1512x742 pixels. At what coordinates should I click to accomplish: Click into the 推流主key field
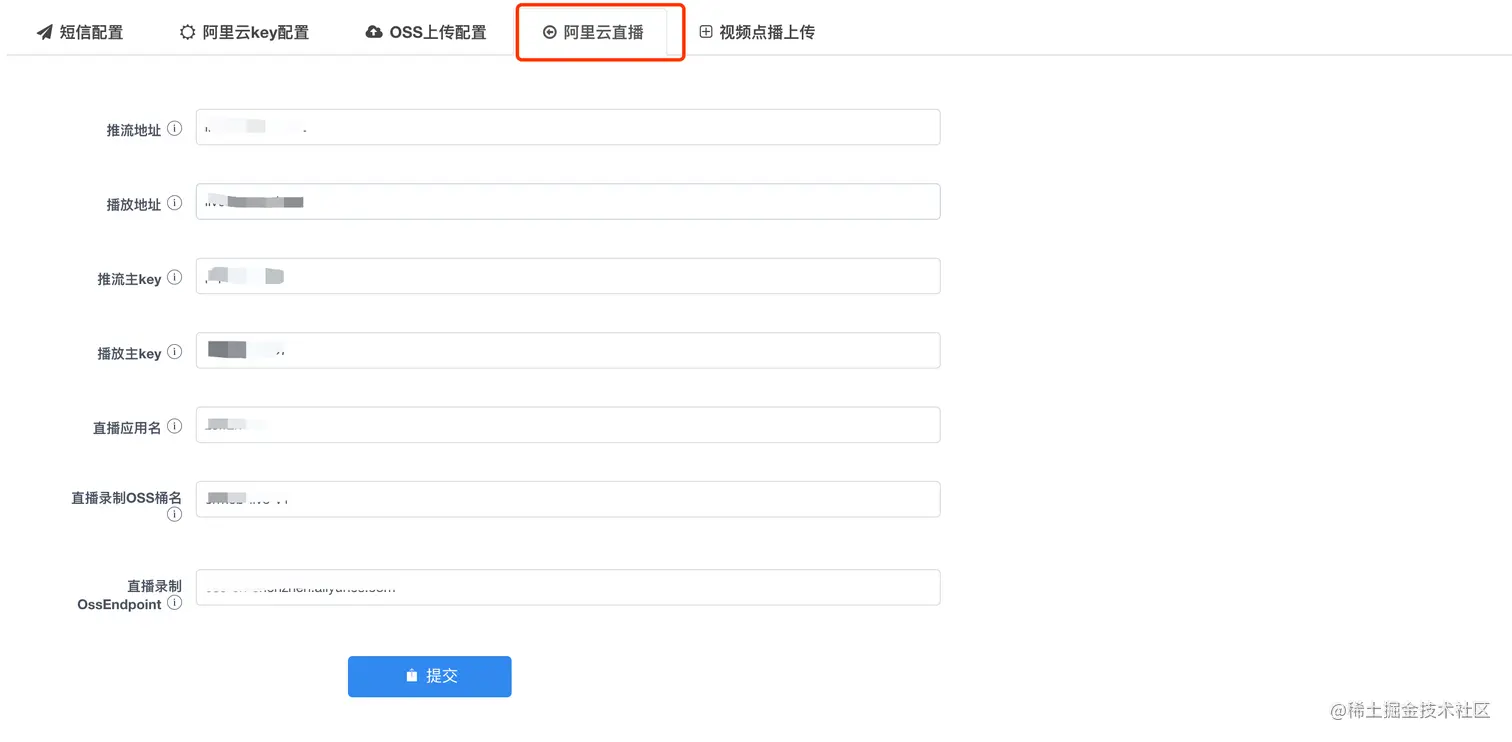point(568,276)
